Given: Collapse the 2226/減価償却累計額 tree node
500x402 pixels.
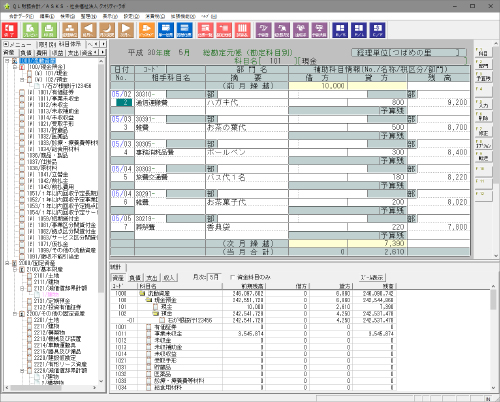Looking at the screenshot, I should click(x=22, y=371).
